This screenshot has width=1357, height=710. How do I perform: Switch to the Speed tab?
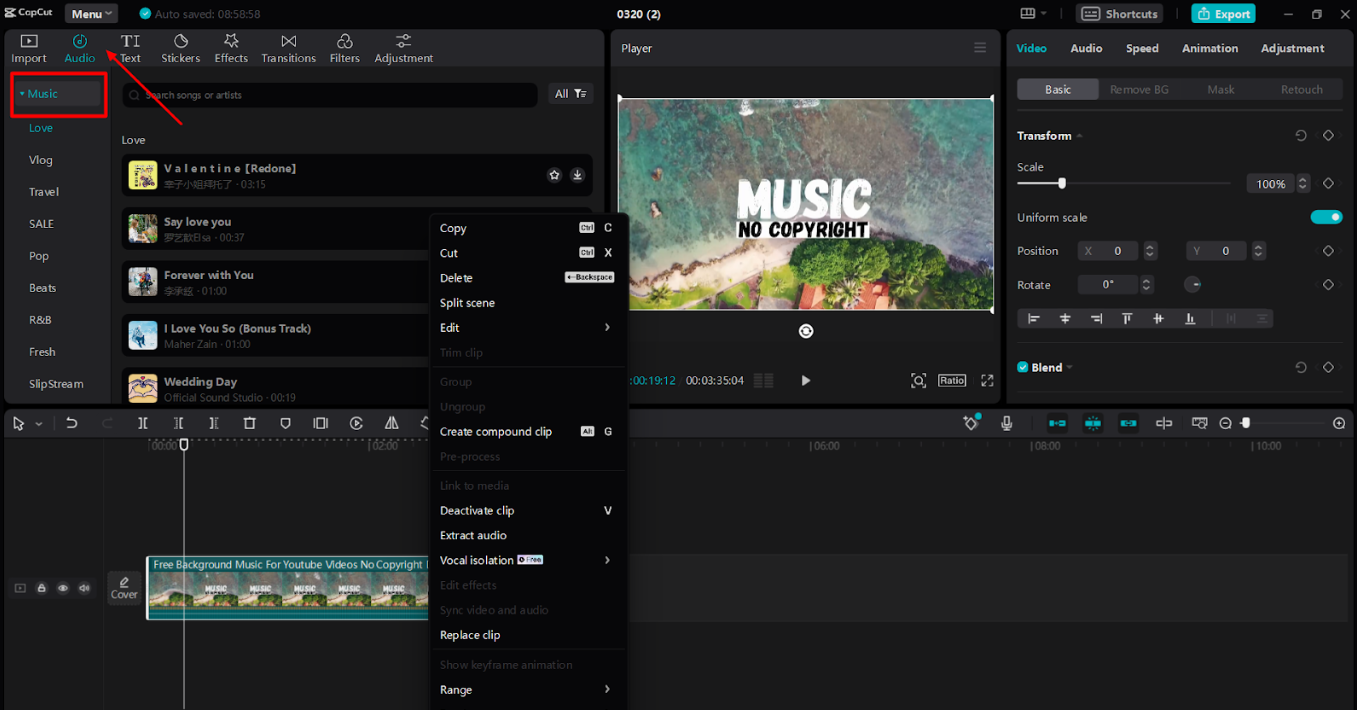click(1142, 48)
